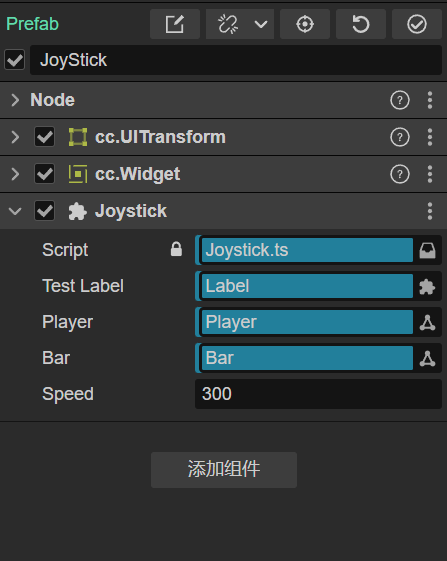Click the unlink prefab icon
This screenshot has height=561, width=447.
click(x=228, y=24)
